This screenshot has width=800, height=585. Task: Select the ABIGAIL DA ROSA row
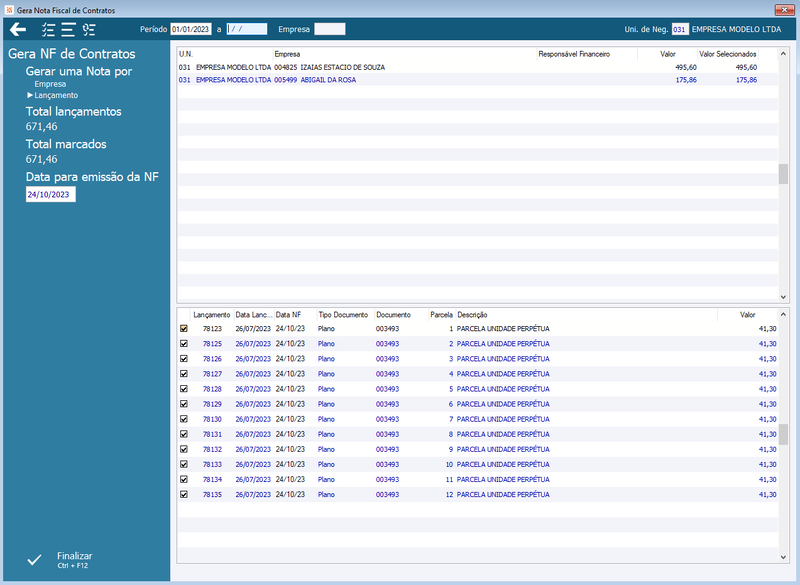click(x=478, y=80)
